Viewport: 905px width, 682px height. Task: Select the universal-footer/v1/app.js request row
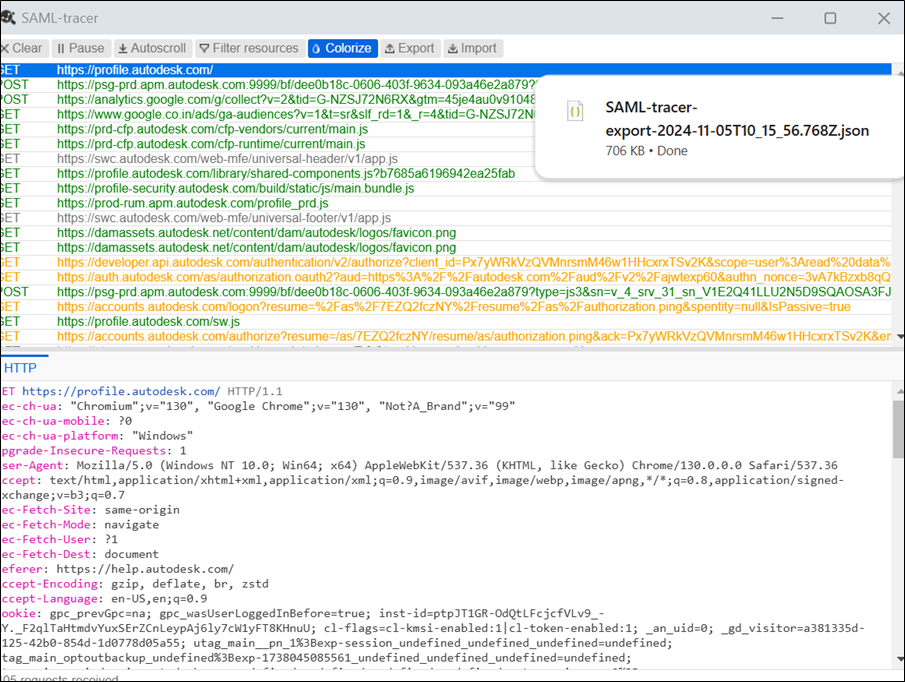(x=446, y=218)
